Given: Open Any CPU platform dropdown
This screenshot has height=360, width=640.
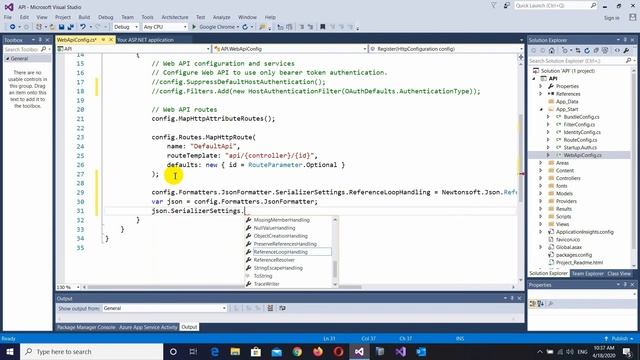Looking at the screenshot, I should click(165, 27).
